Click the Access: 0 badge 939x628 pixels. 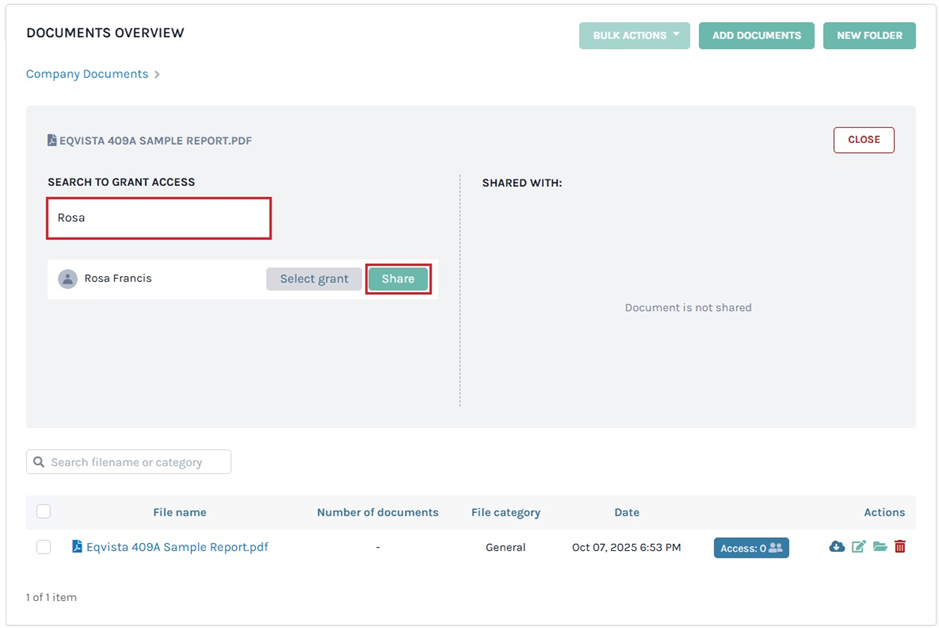pos(751,548)
